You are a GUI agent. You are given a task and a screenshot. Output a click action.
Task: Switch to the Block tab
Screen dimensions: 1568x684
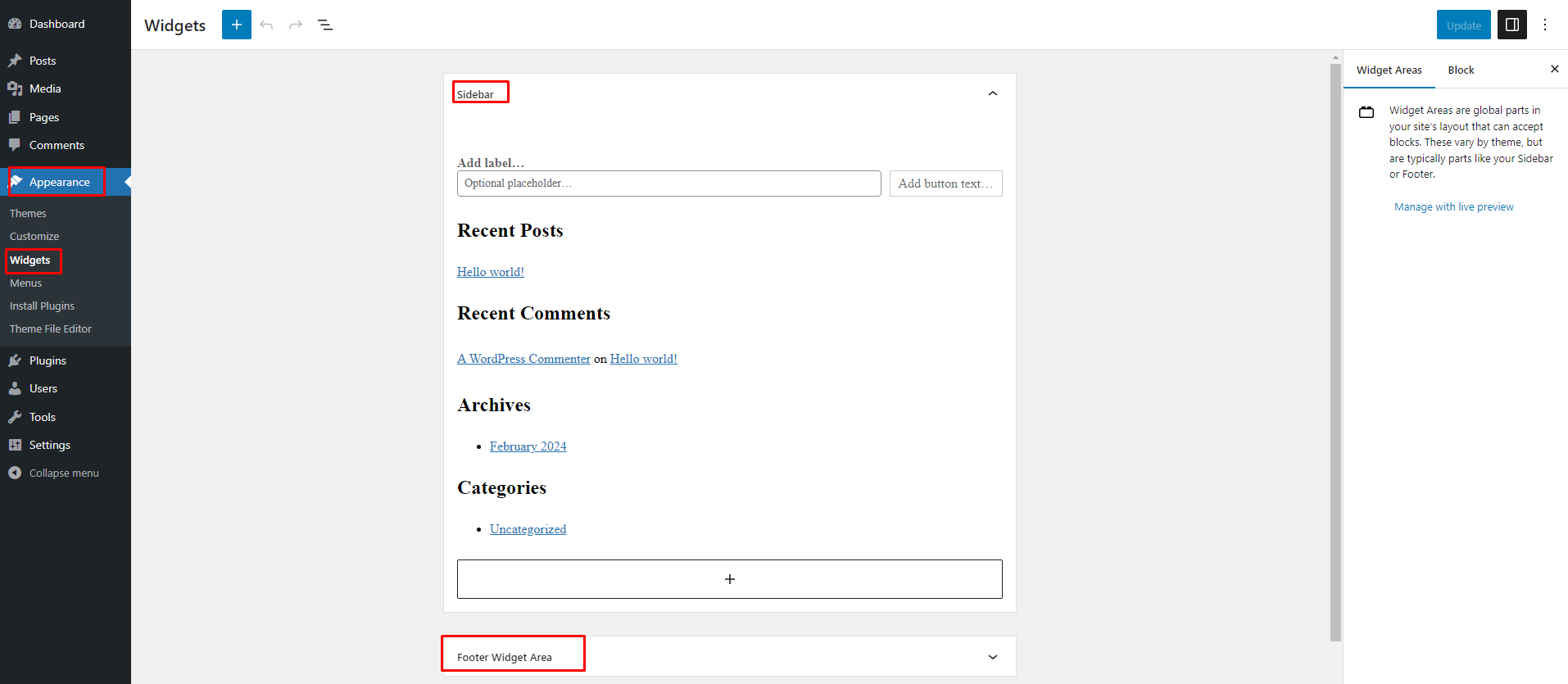tap(1461, 70)
